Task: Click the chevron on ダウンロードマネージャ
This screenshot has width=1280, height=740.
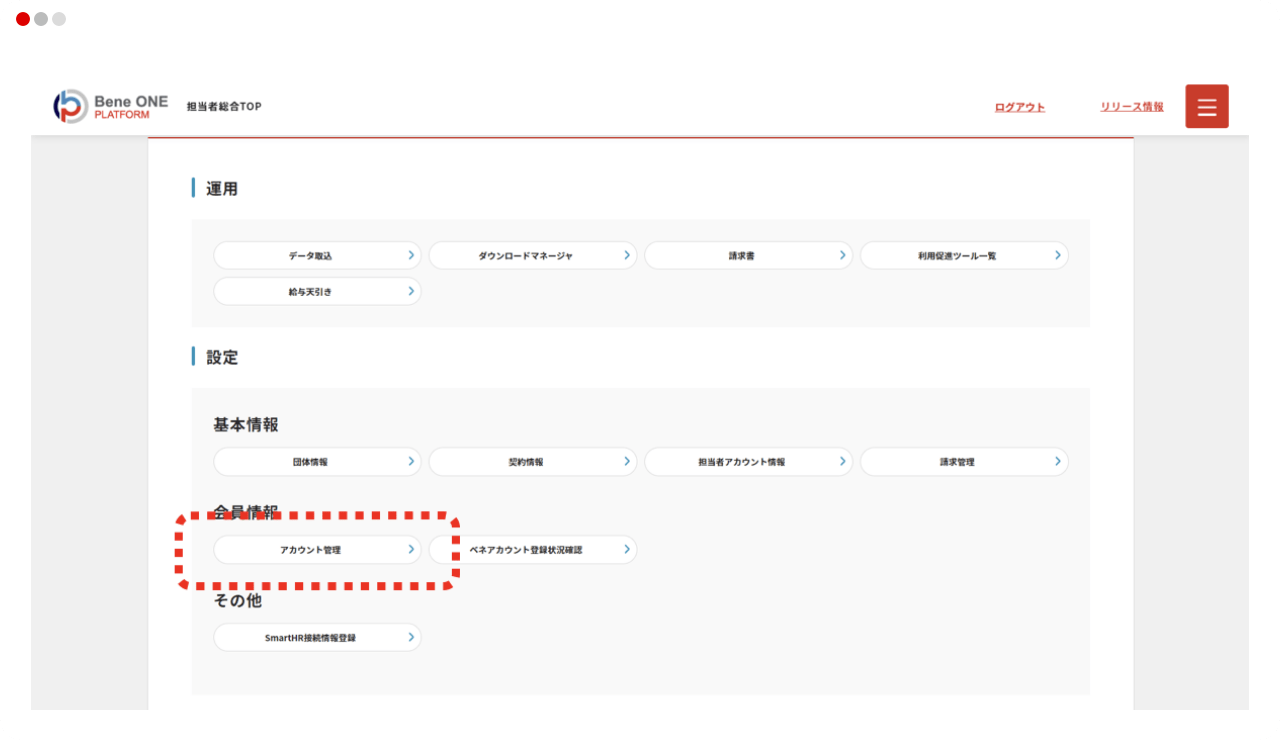Action: (x=627, y=256)
